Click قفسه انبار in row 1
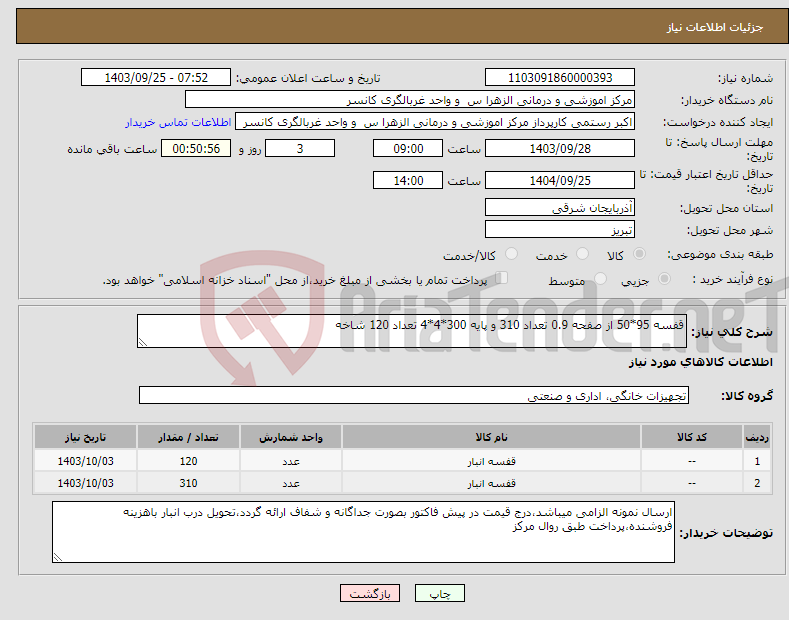The width and height of the screenshot is (789, 620). [x=491, y=461]
